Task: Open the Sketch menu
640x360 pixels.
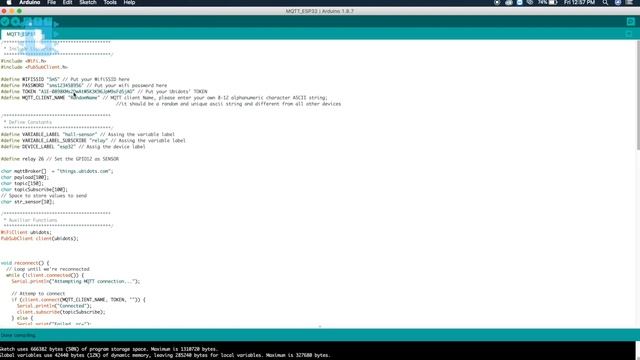Action: (x=88, y=2)
